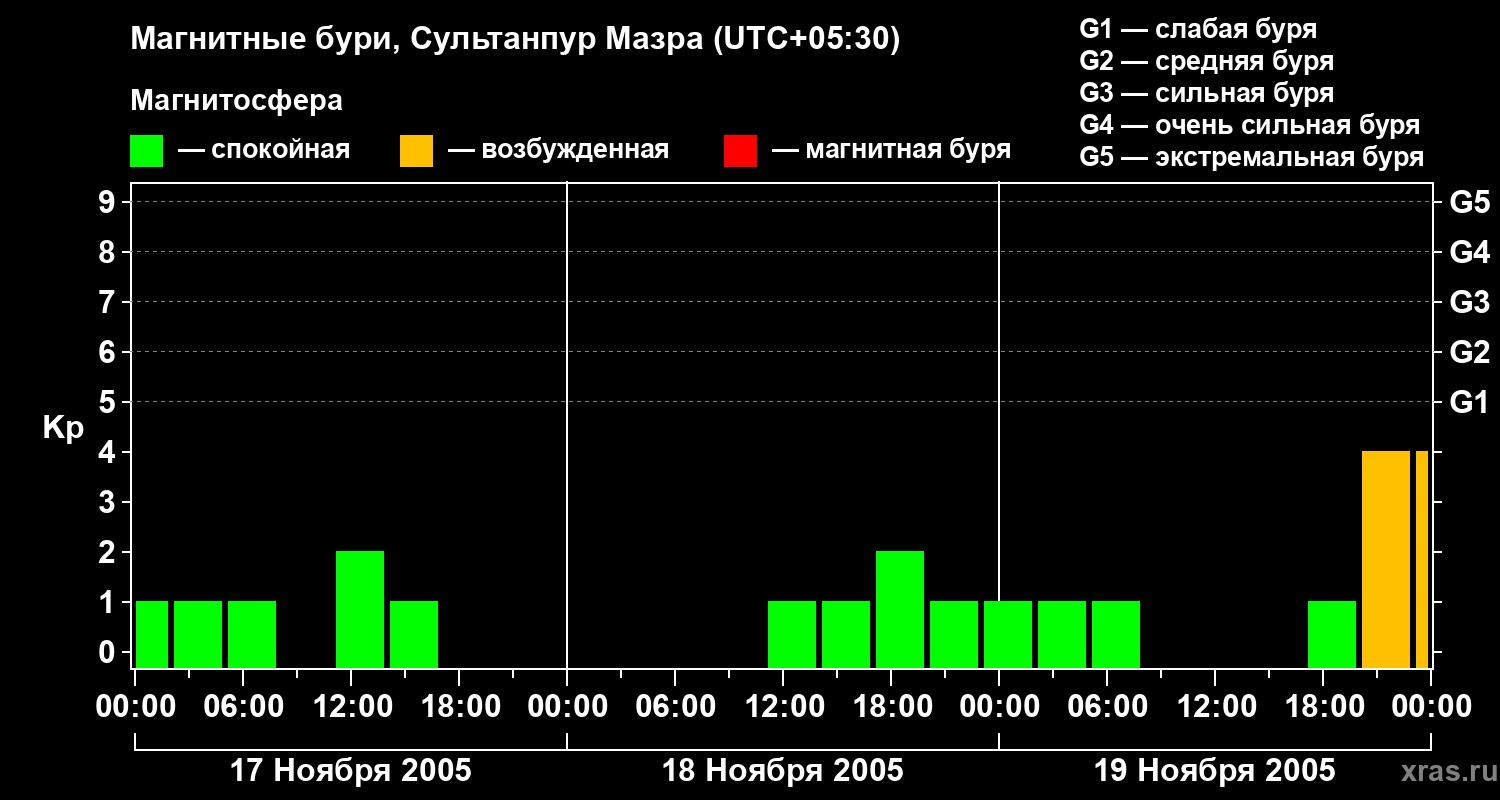The height and width of the screenshot is (800, 1500).
Task: Click the right-axis 'G3' level label
Action: pos(1469,302)
